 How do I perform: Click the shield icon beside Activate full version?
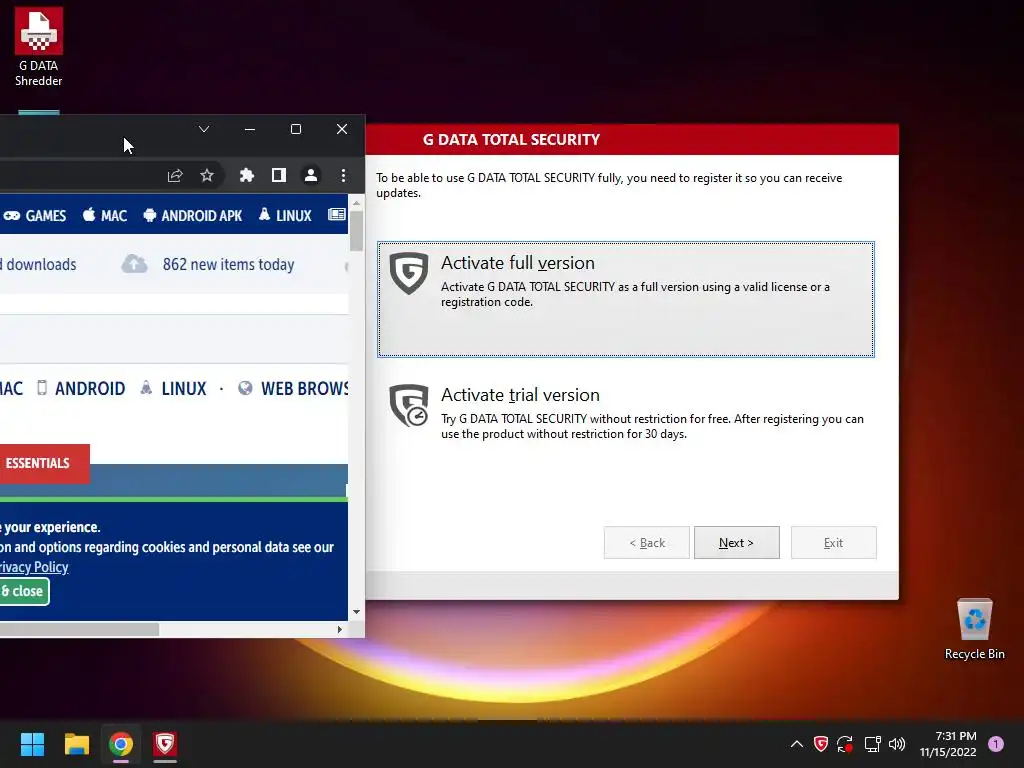pos(409,273)
